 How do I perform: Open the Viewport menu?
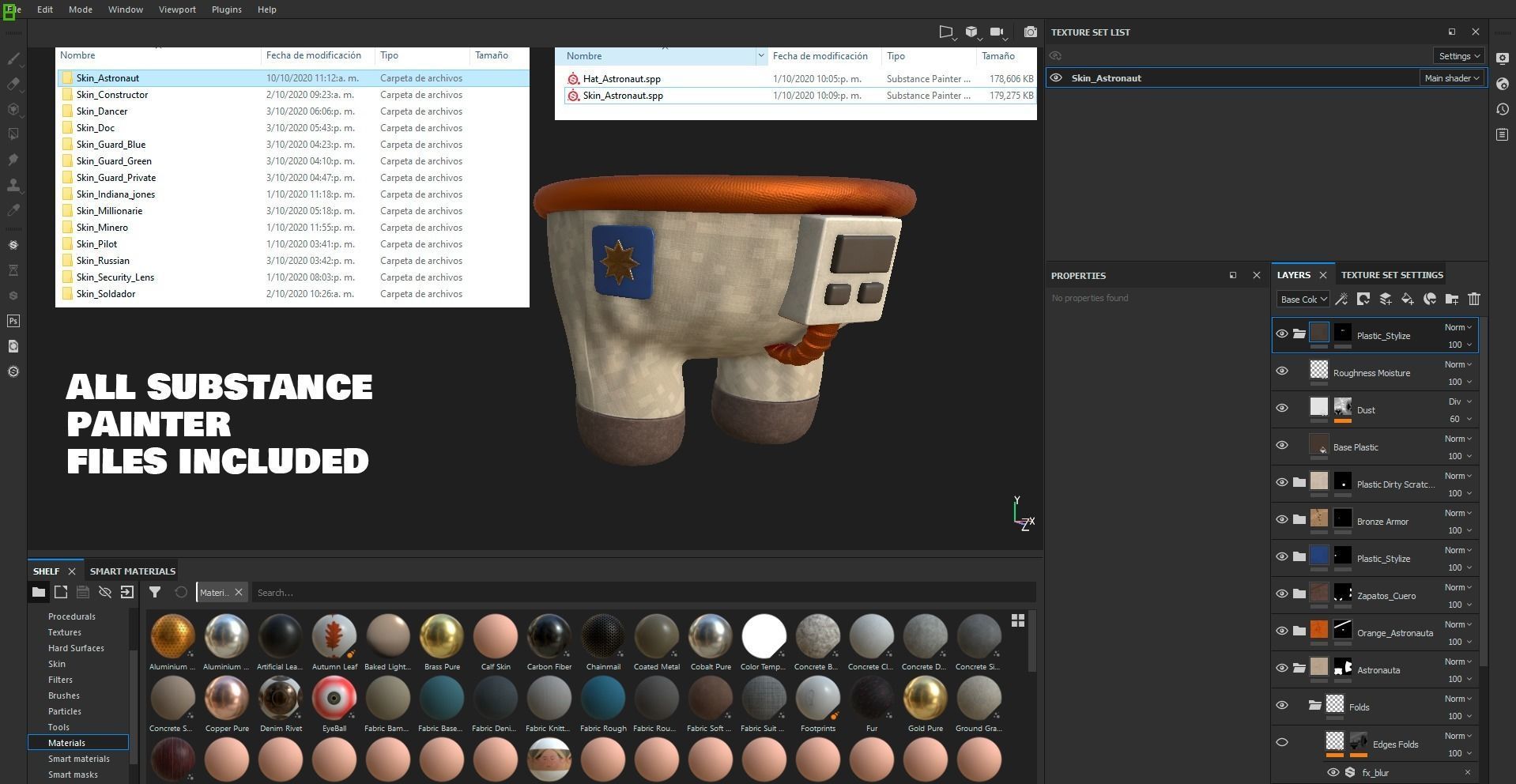click(177, 9)
